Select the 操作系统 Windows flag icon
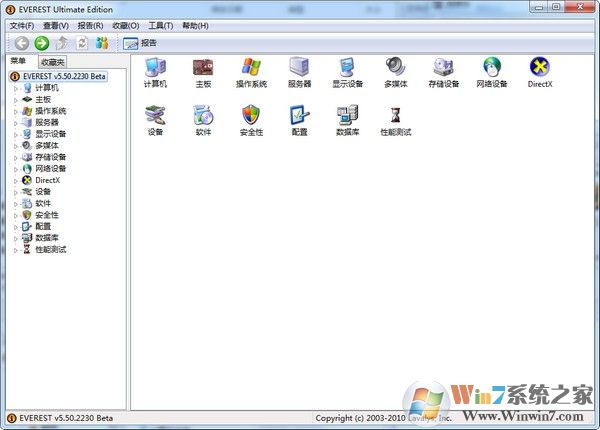600x430 pixels. point(251,68)
